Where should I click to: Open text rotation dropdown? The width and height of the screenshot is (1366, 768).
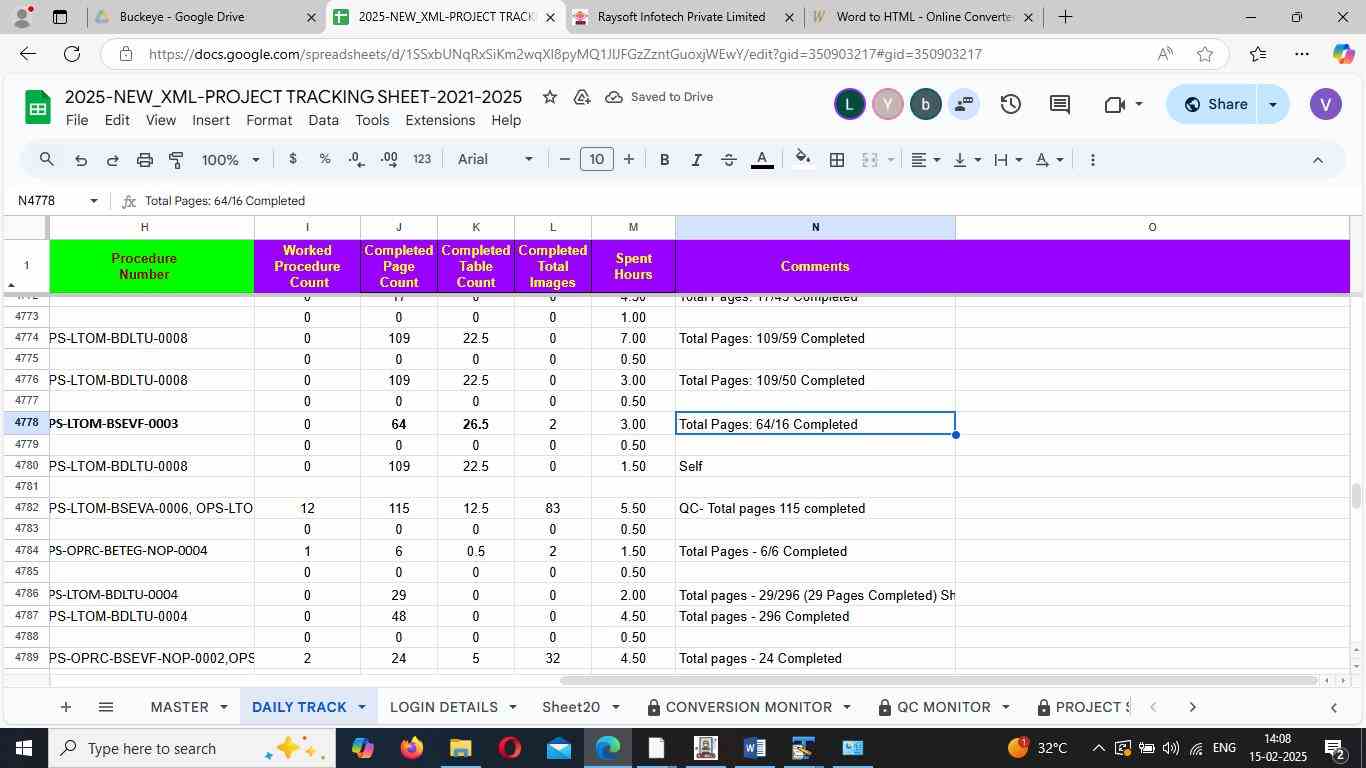[x=1049, y=160]
